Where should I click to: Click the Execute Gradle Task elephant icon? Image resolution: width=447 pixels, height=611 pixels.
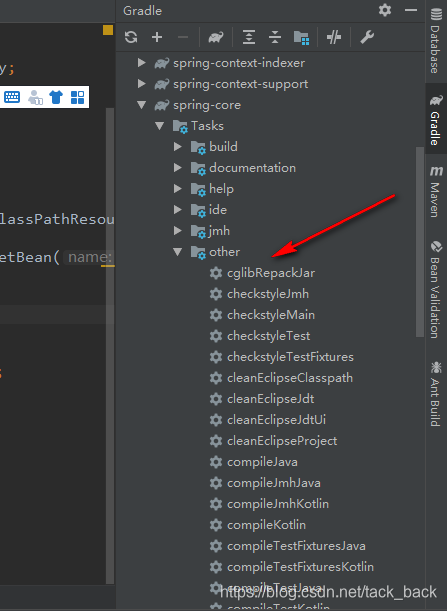click(x=216, y=37)
